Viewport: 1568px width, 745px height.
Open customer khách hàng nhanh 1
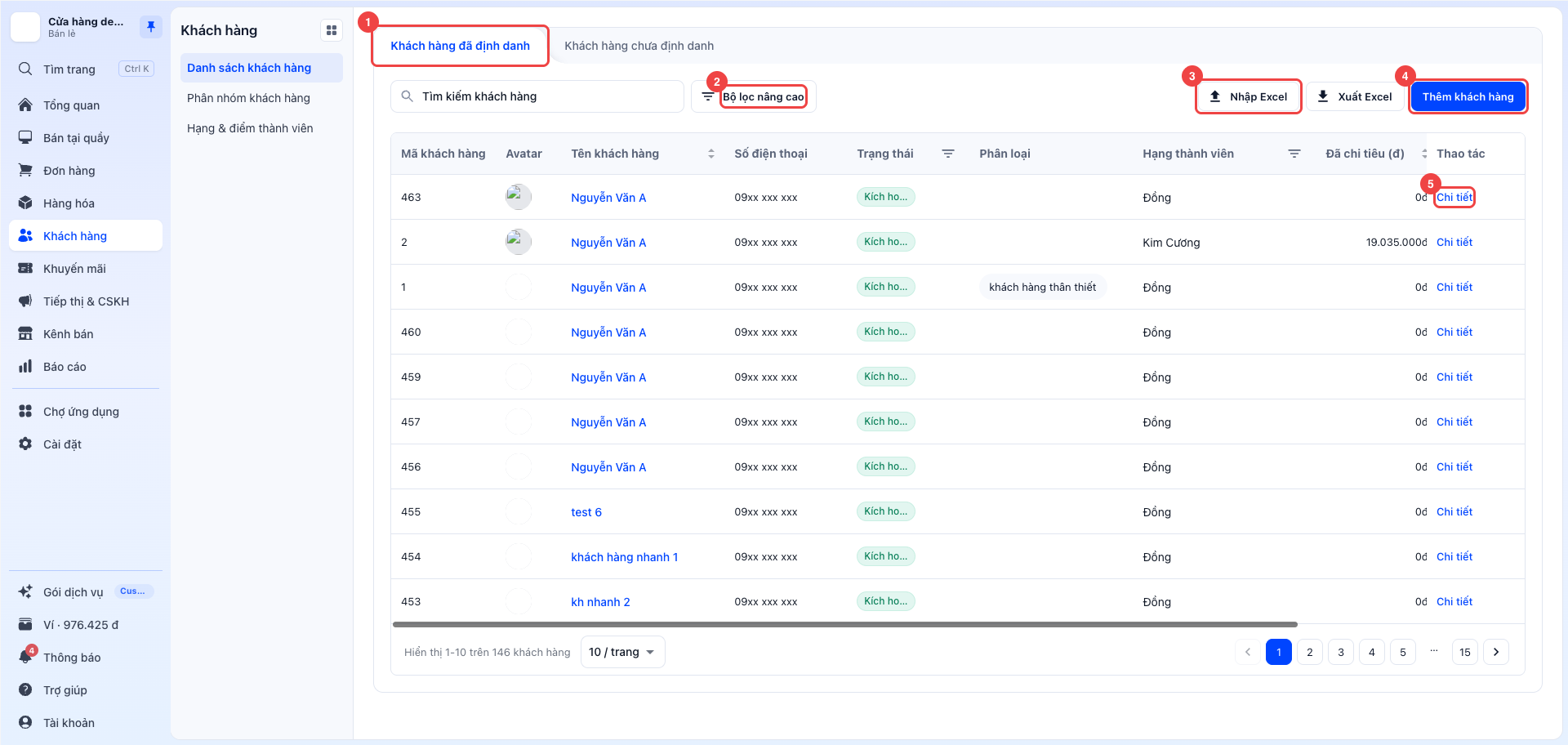[624, 557]
